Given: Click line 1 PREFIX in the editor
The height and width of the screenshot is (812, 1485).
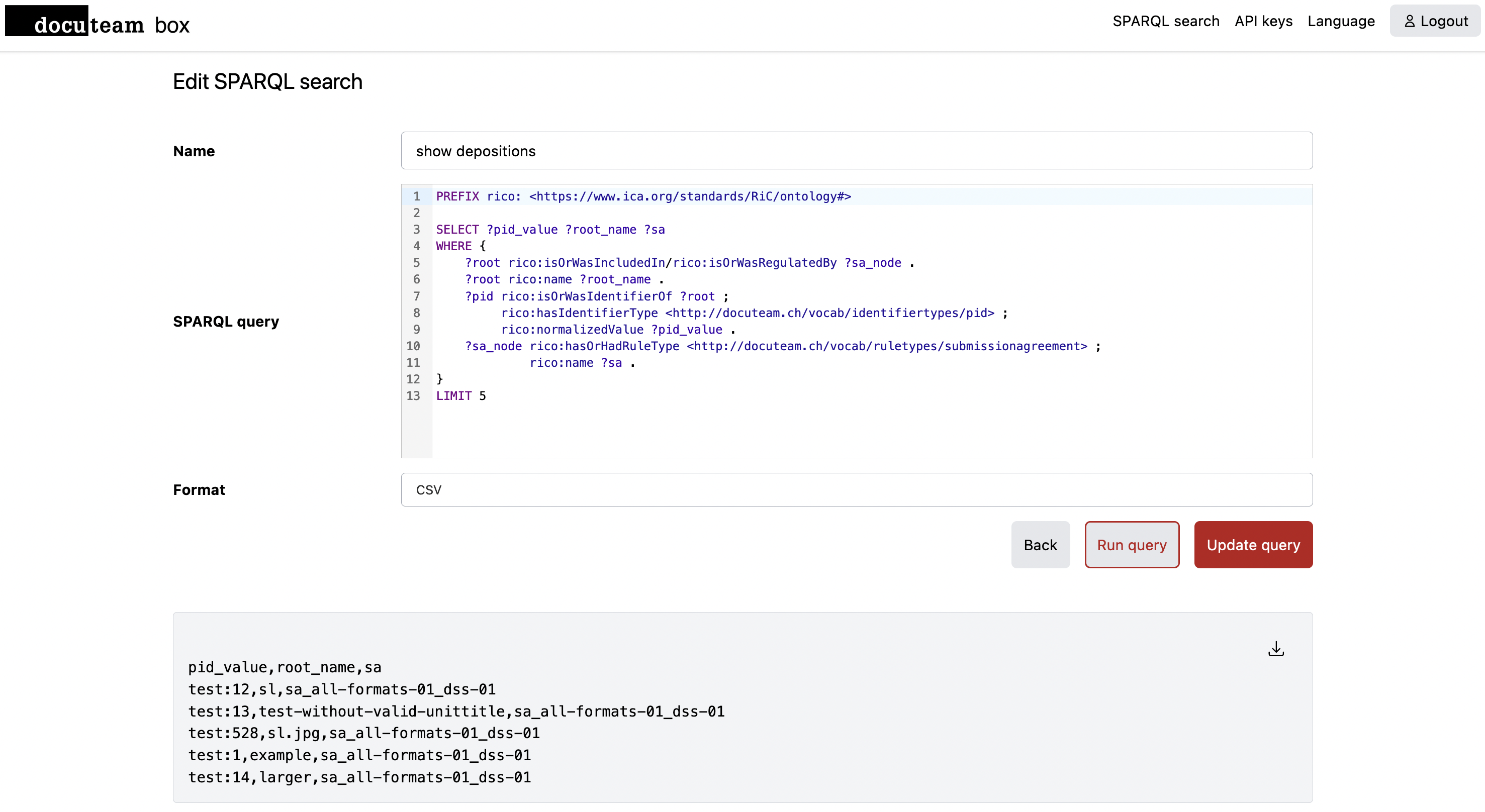Looking at the screenshot, I should [643, 196].
